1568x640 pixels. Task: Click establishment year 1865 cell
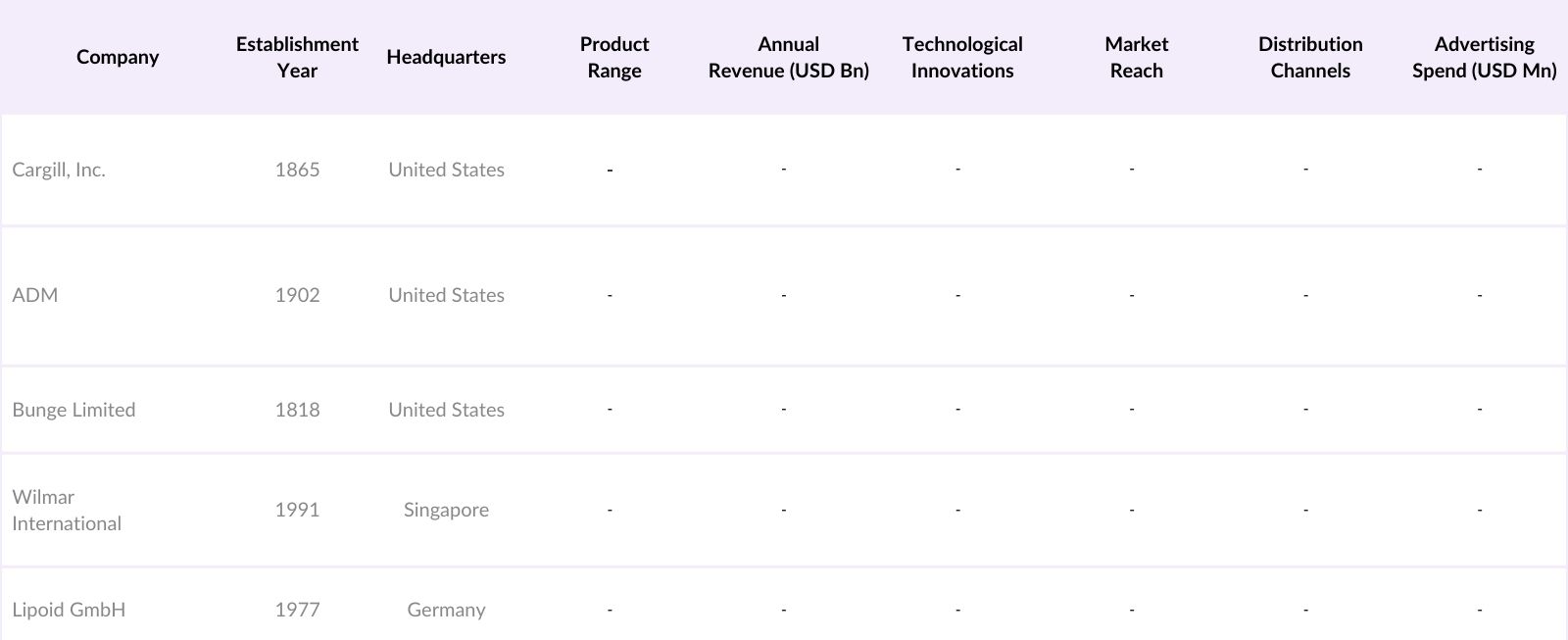coord(297,170)
